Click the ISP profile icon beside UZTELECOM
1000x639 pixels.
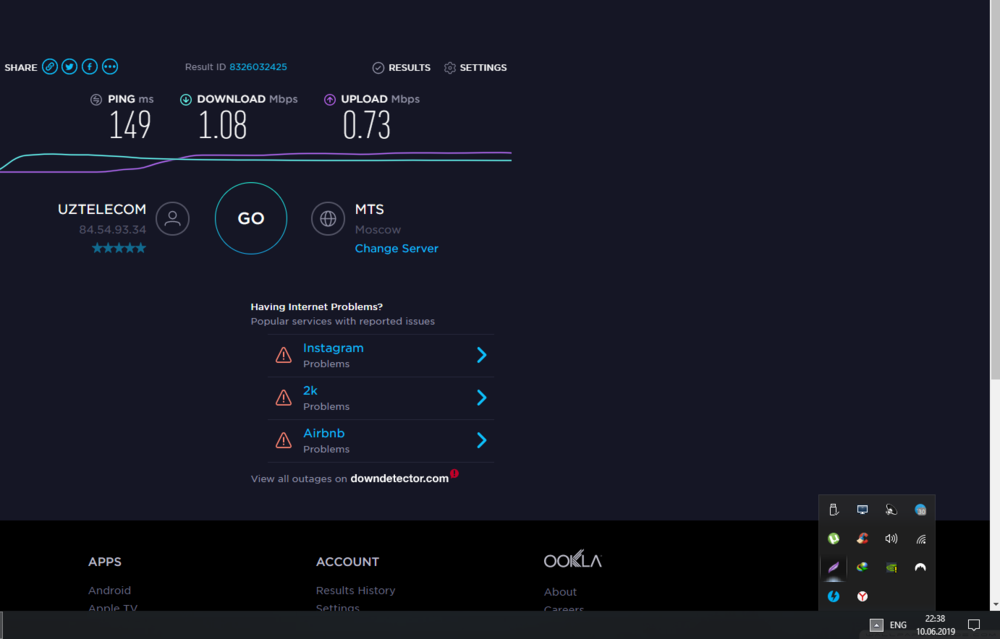172,218
